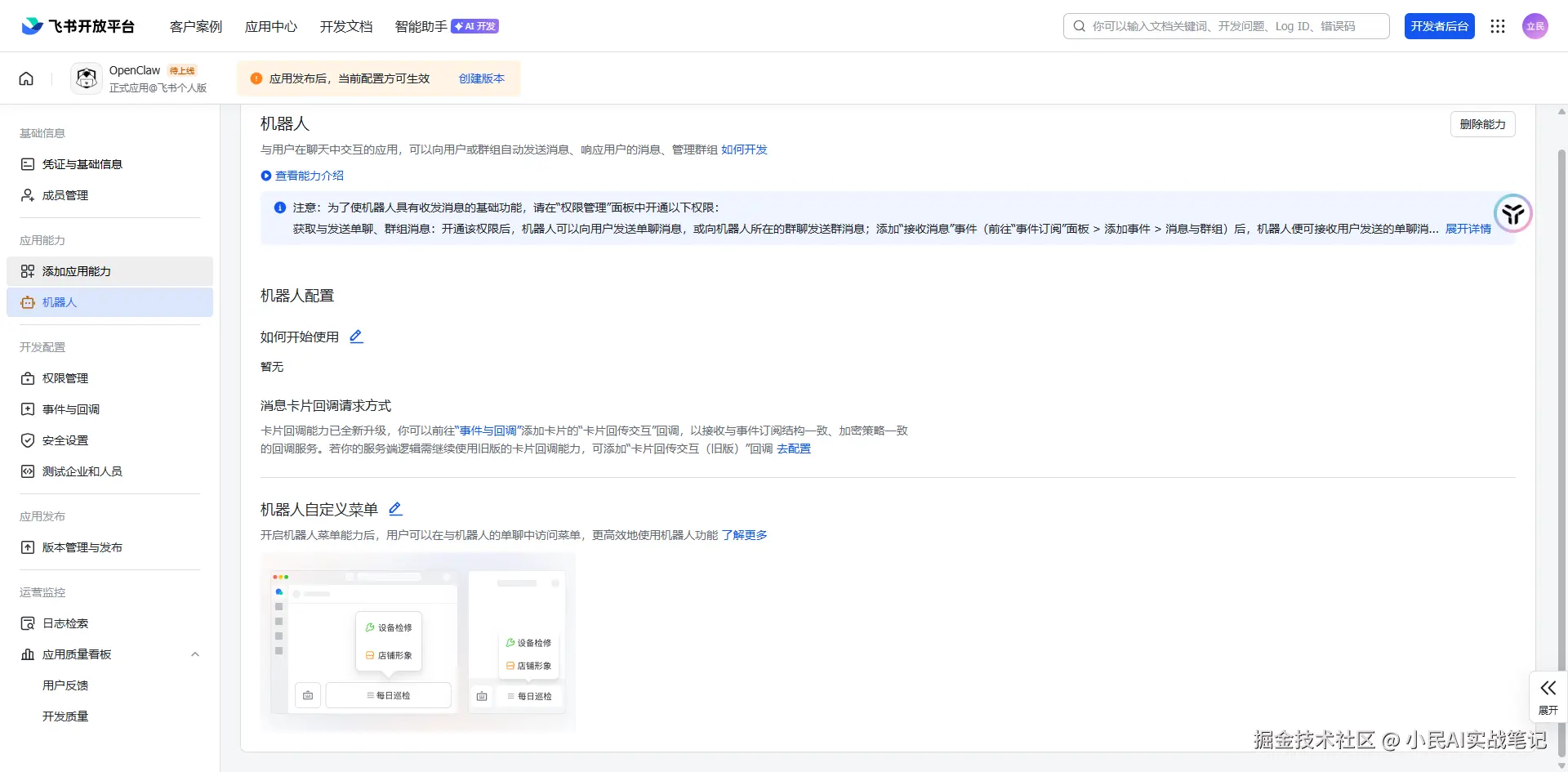Click the 创建版本 link
The width and height of the screenshot is (1568, 772).
482,78
